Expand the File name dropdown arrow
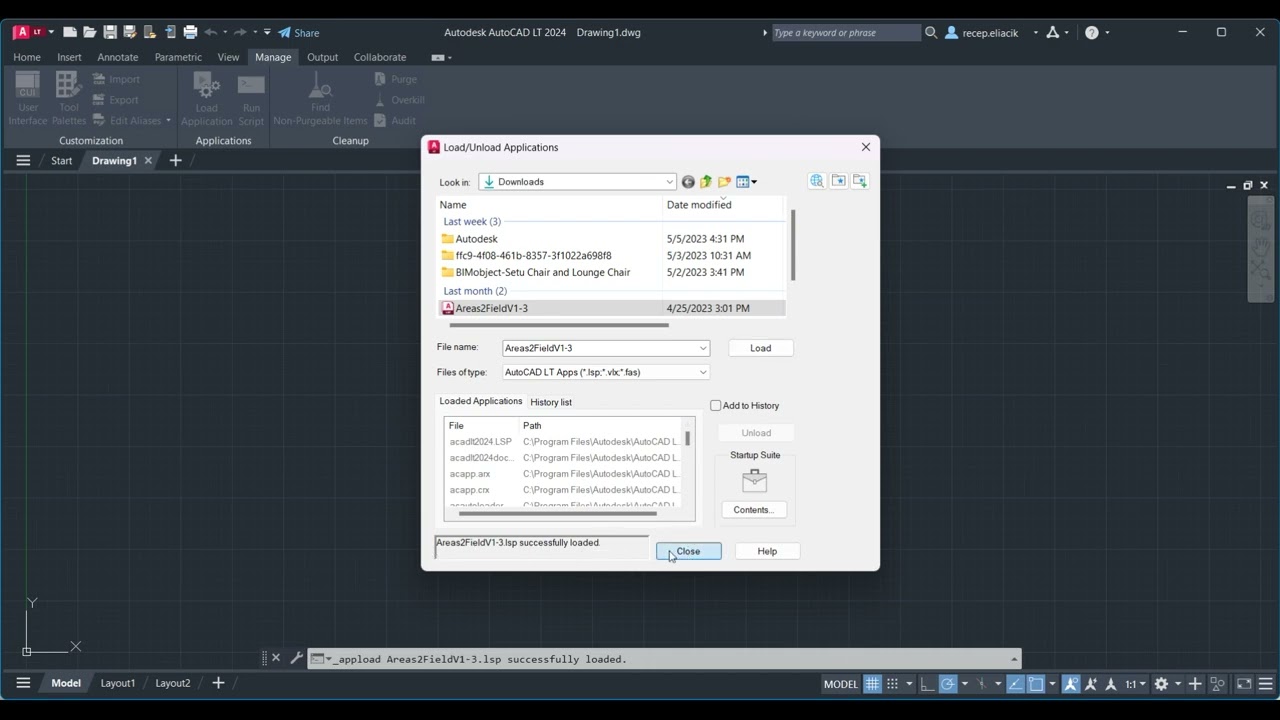The height and width of the screenshot is (720, 1280). [703, 348]
